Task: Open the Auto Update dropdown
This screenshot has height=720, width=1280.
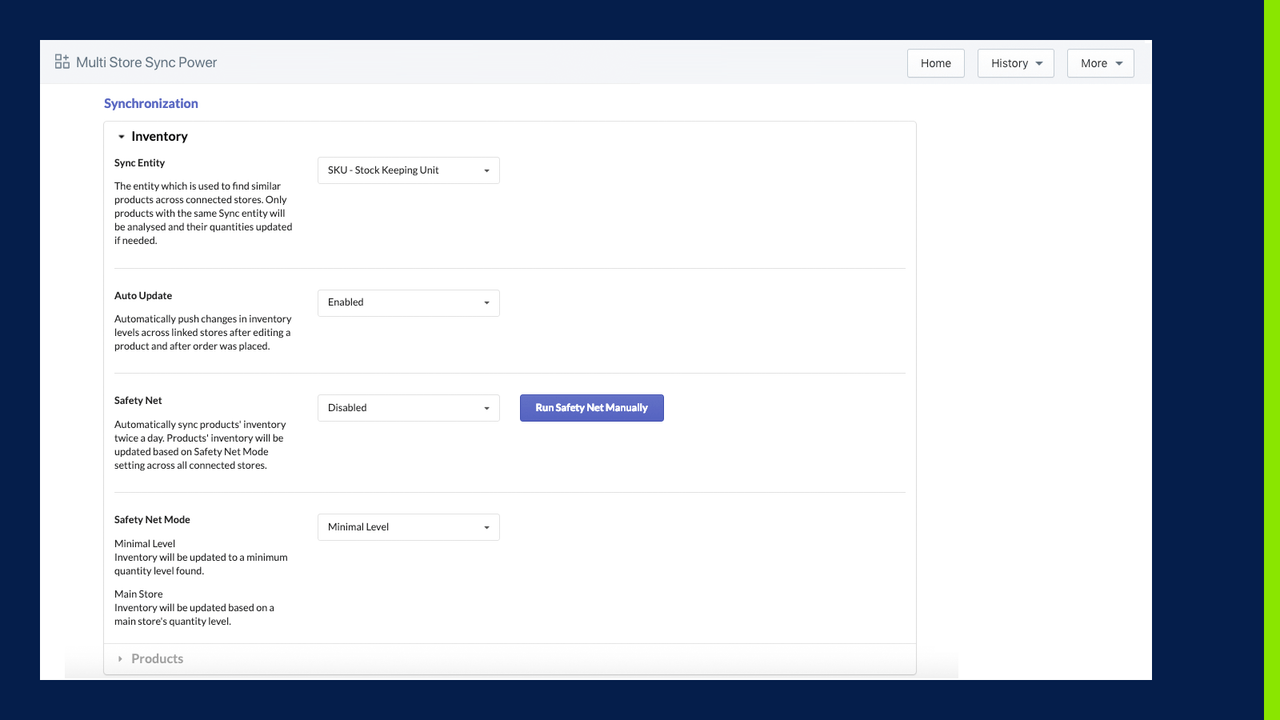Action: (x=408, y=302)
